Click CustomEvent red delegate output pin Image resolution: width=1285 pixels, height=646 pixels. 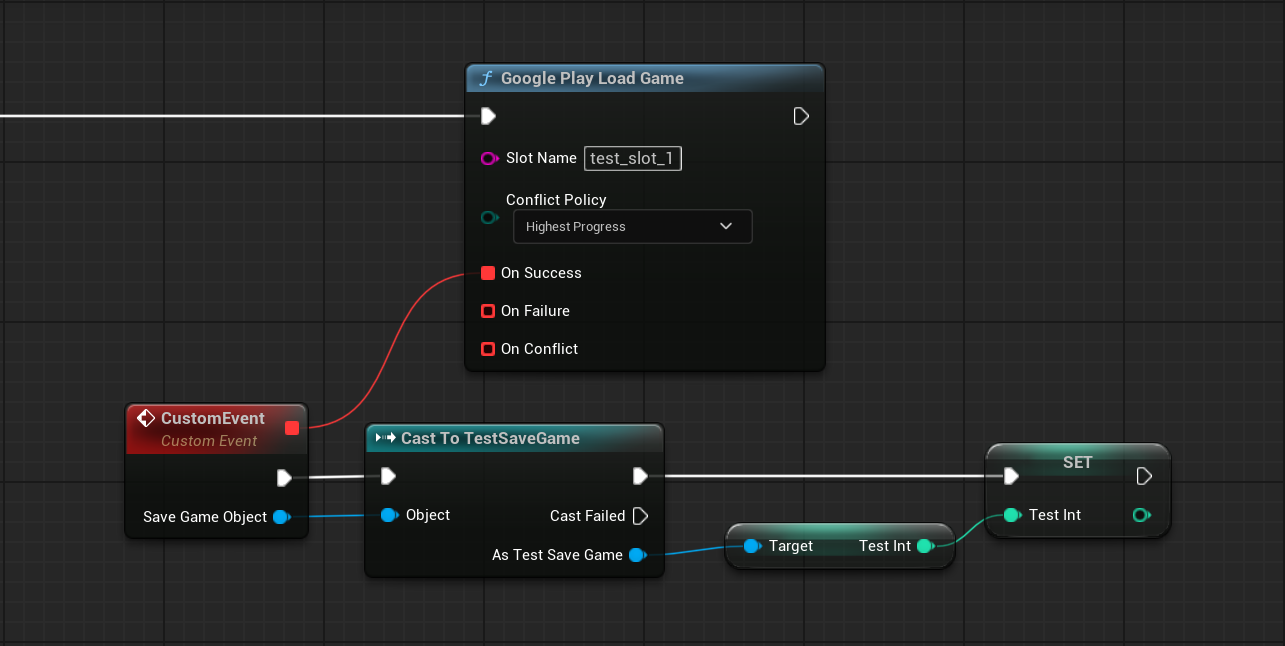(x=292, y=428)
